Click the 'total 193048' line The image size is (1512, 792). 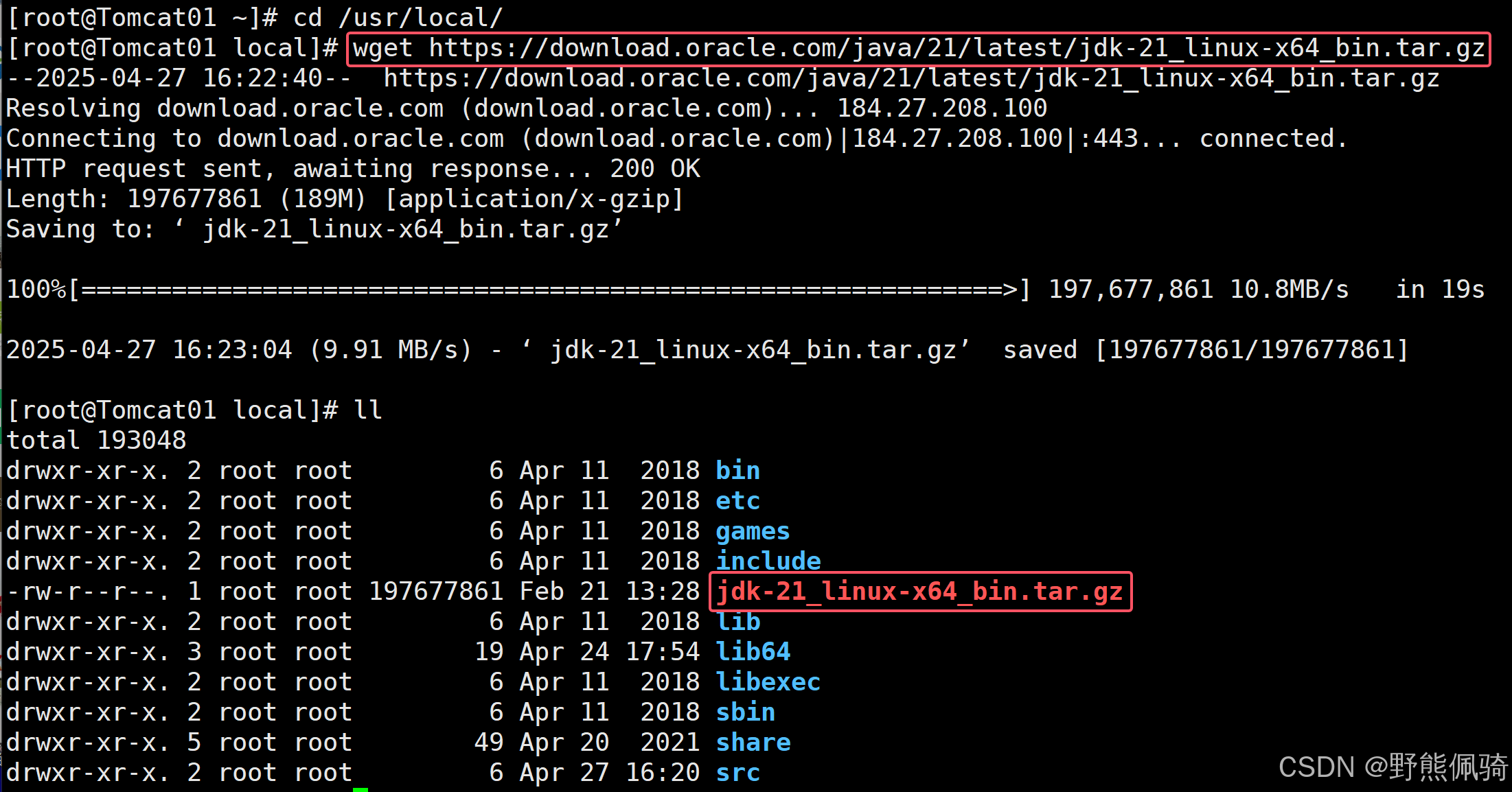coord(96,441)
